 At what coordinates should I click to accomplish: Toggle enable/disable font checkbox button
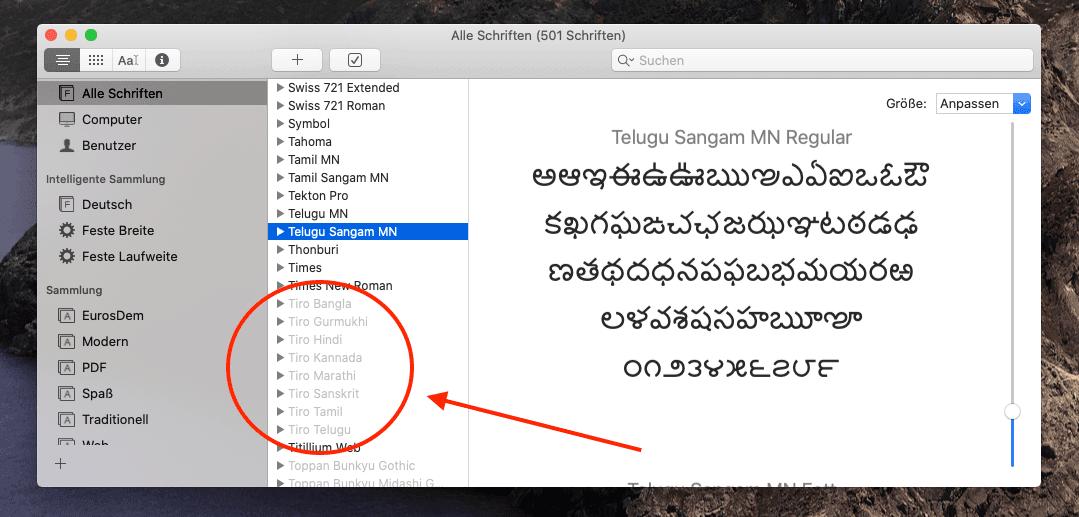coord(355,60)
